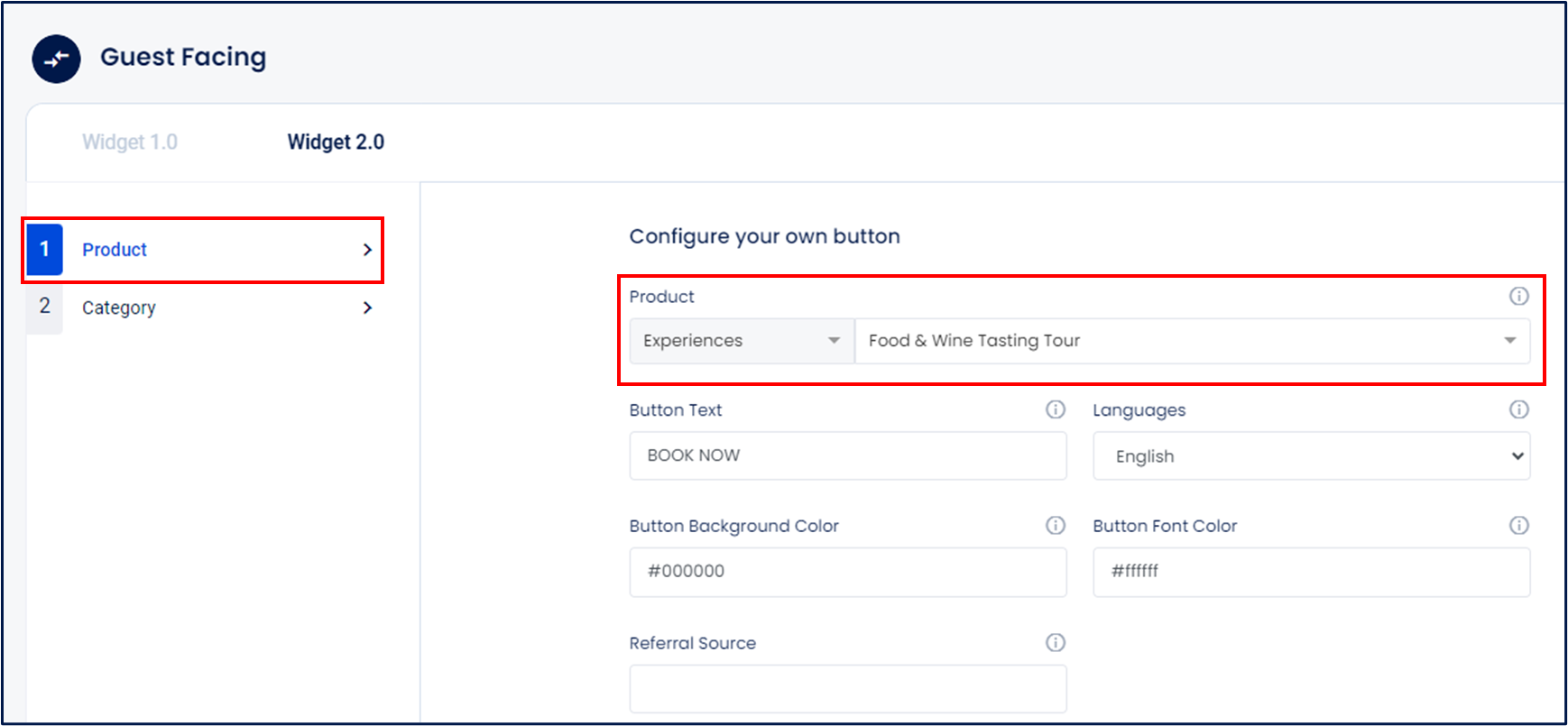Expand the Category step chevron
The height and width of the screenshot is (726, 1568).
click(x=367, y=308)
